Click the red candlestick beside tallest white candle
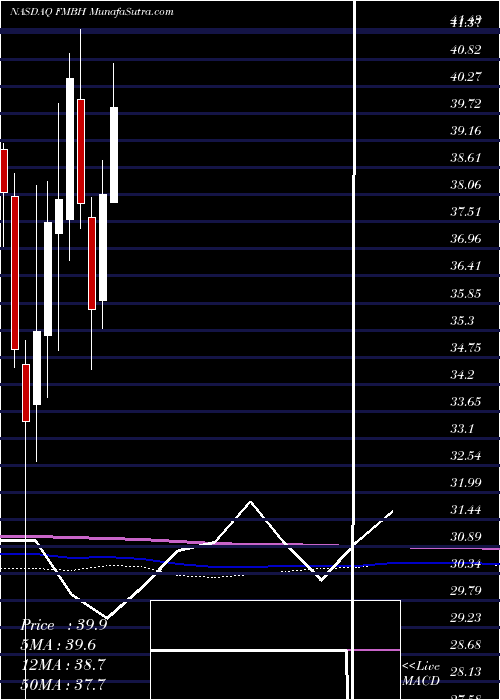The width and height of the screenshot is (500, 700). [x=81, y=151]
